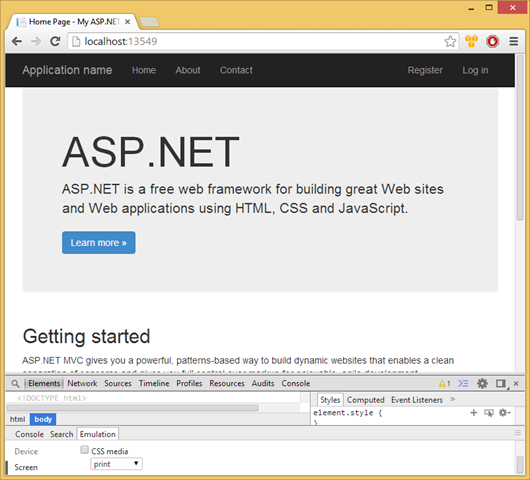Open the Chrome hamburger menu

(514, 41)
